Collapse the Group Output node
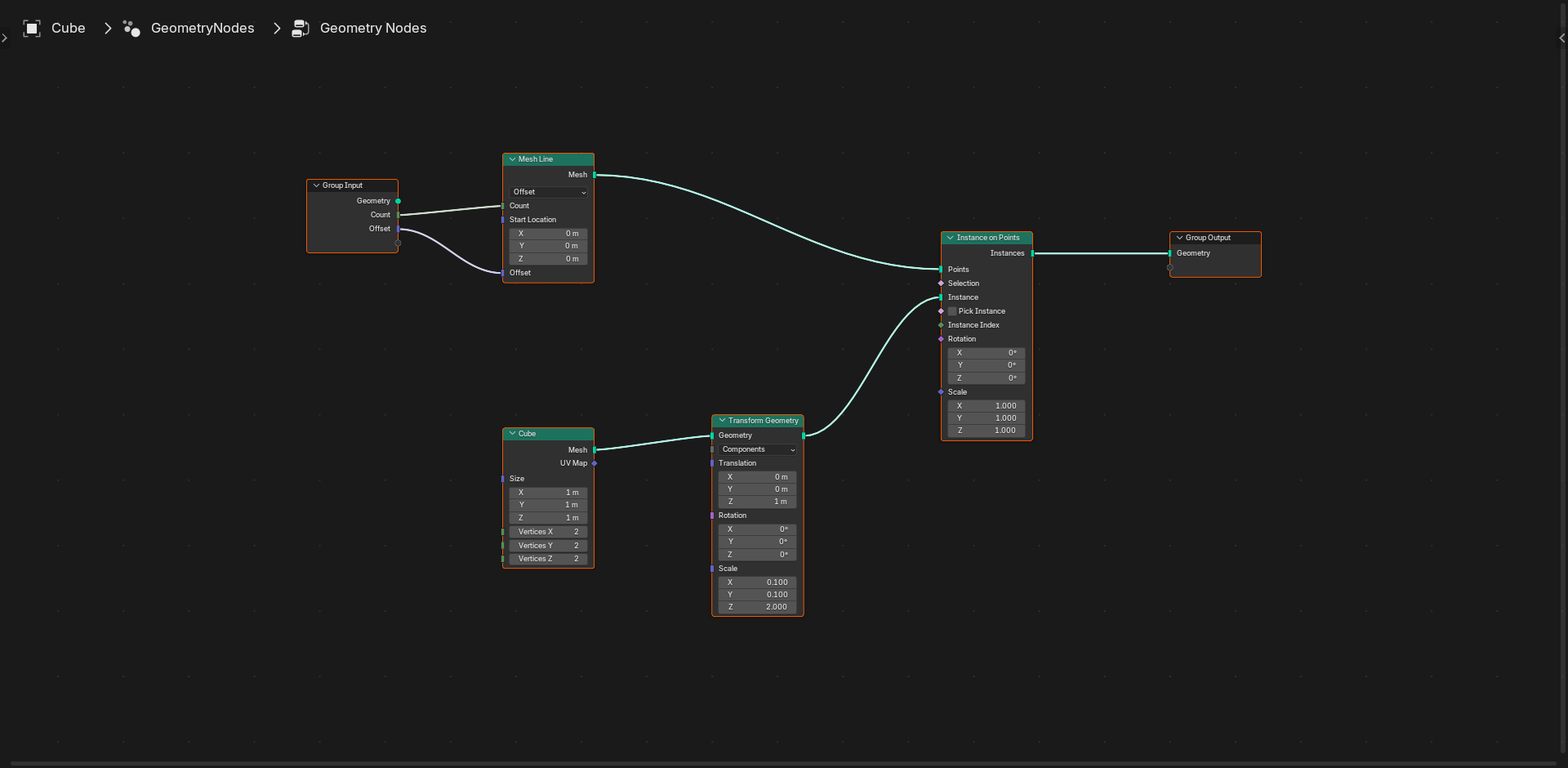The image size is (1568, 768). (1179, 238)
